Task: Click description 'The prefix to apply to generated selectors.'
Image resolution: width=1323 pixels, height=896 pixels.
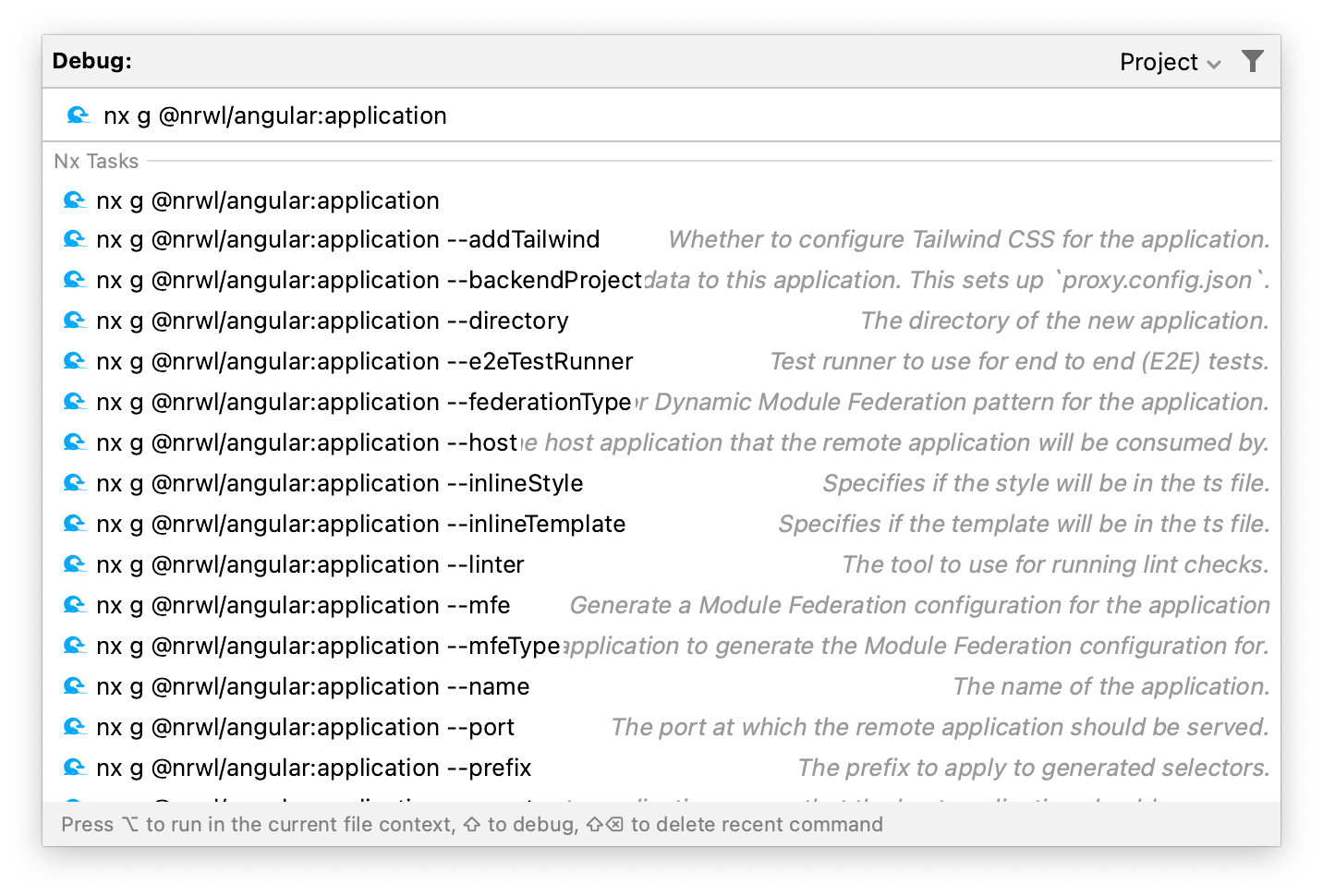Action: tap(1034, 768)
